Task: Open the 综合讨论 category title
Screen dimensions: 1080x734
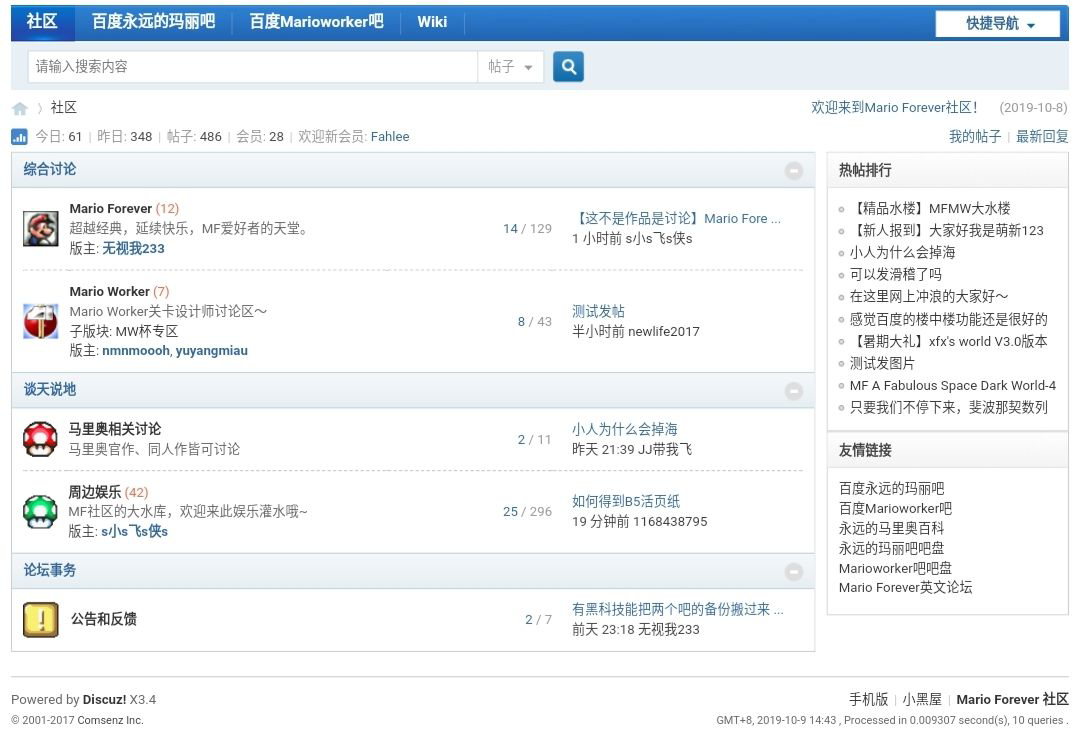Action: point(50,169)
